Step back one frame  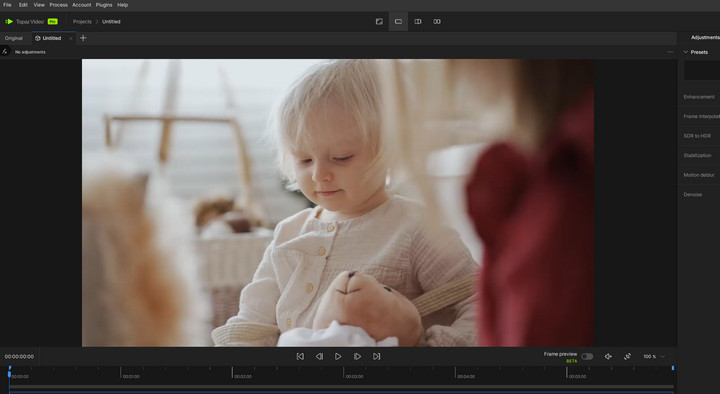[319, 356]
